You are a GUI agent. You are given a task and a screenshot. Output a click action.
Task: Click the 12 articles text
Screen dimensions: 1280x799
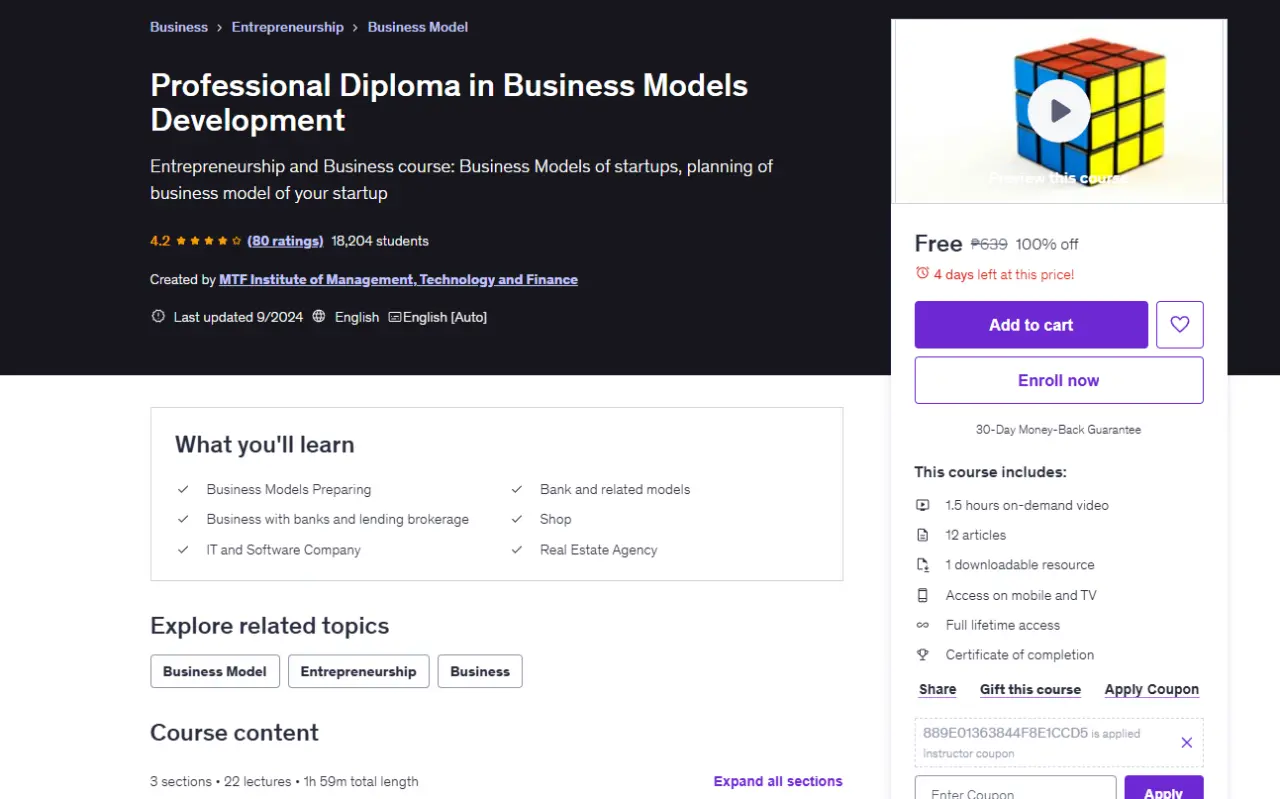[x=976, y=535]
